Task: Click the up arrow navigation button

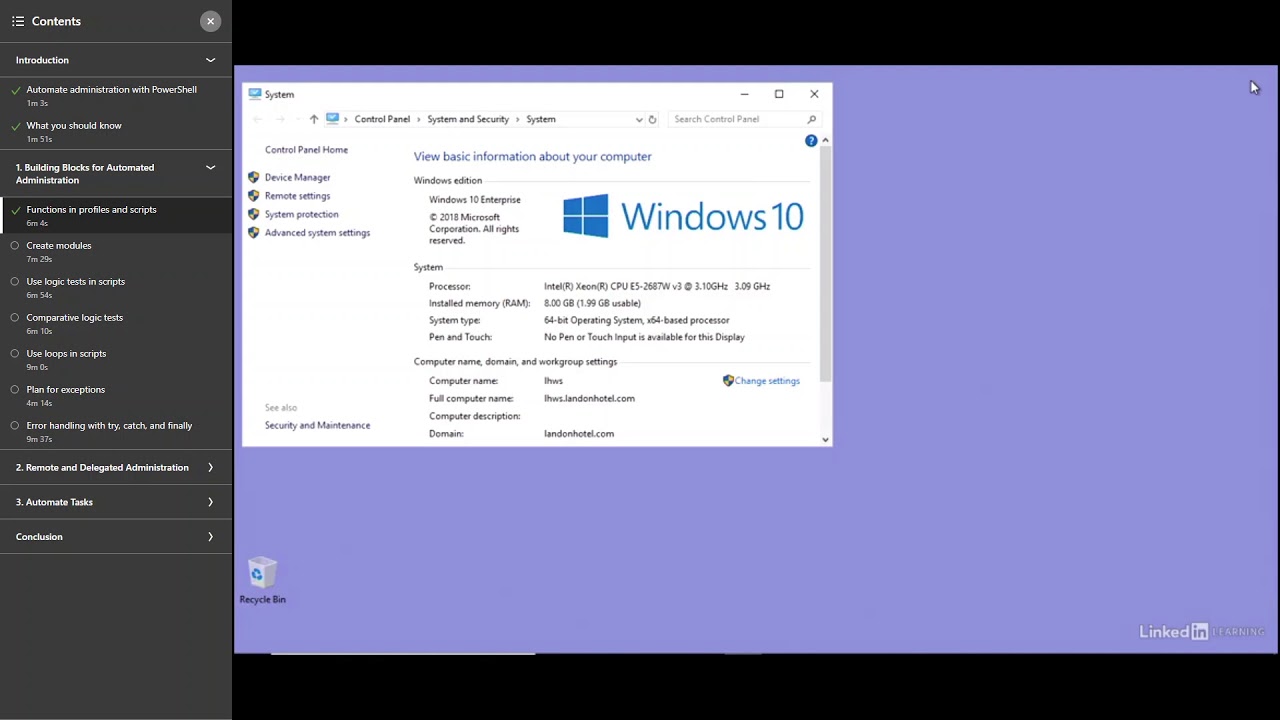Action: pyautogui.click(x=314, y=119)
